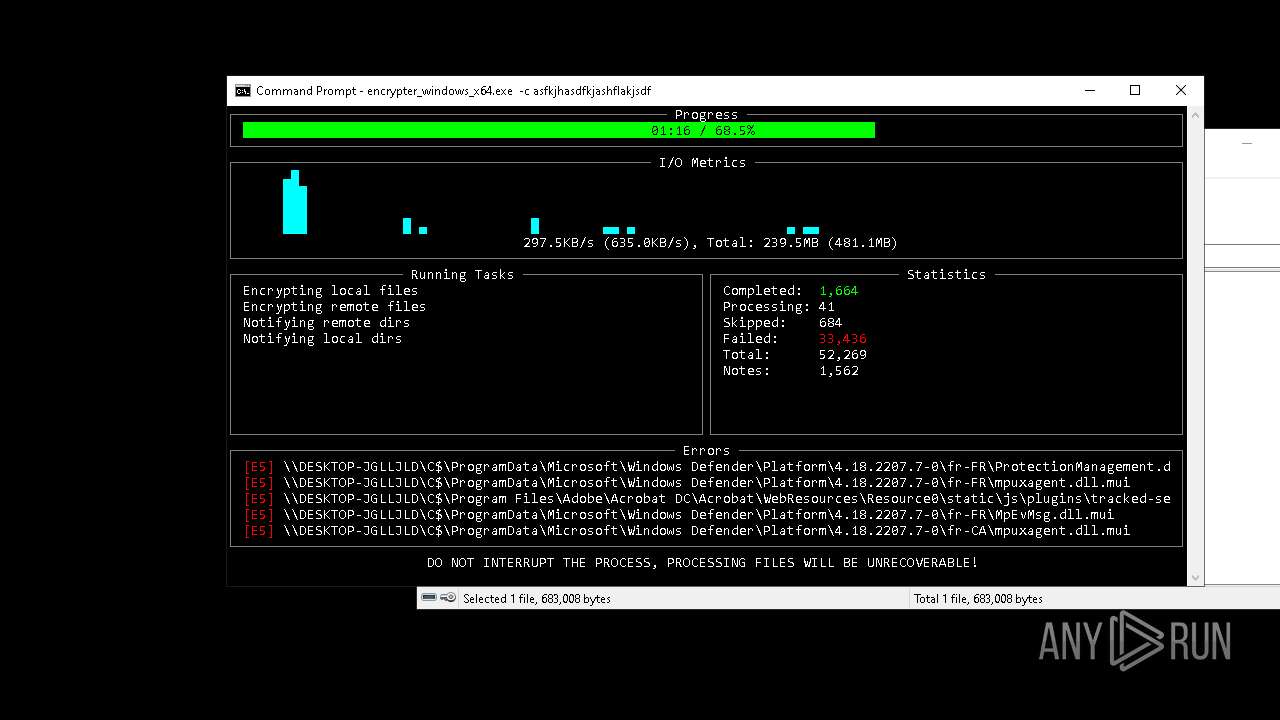Click the Command Prompt icon in title bar
The width and height of the screenshot is (1280, 720).
point(243,90)
